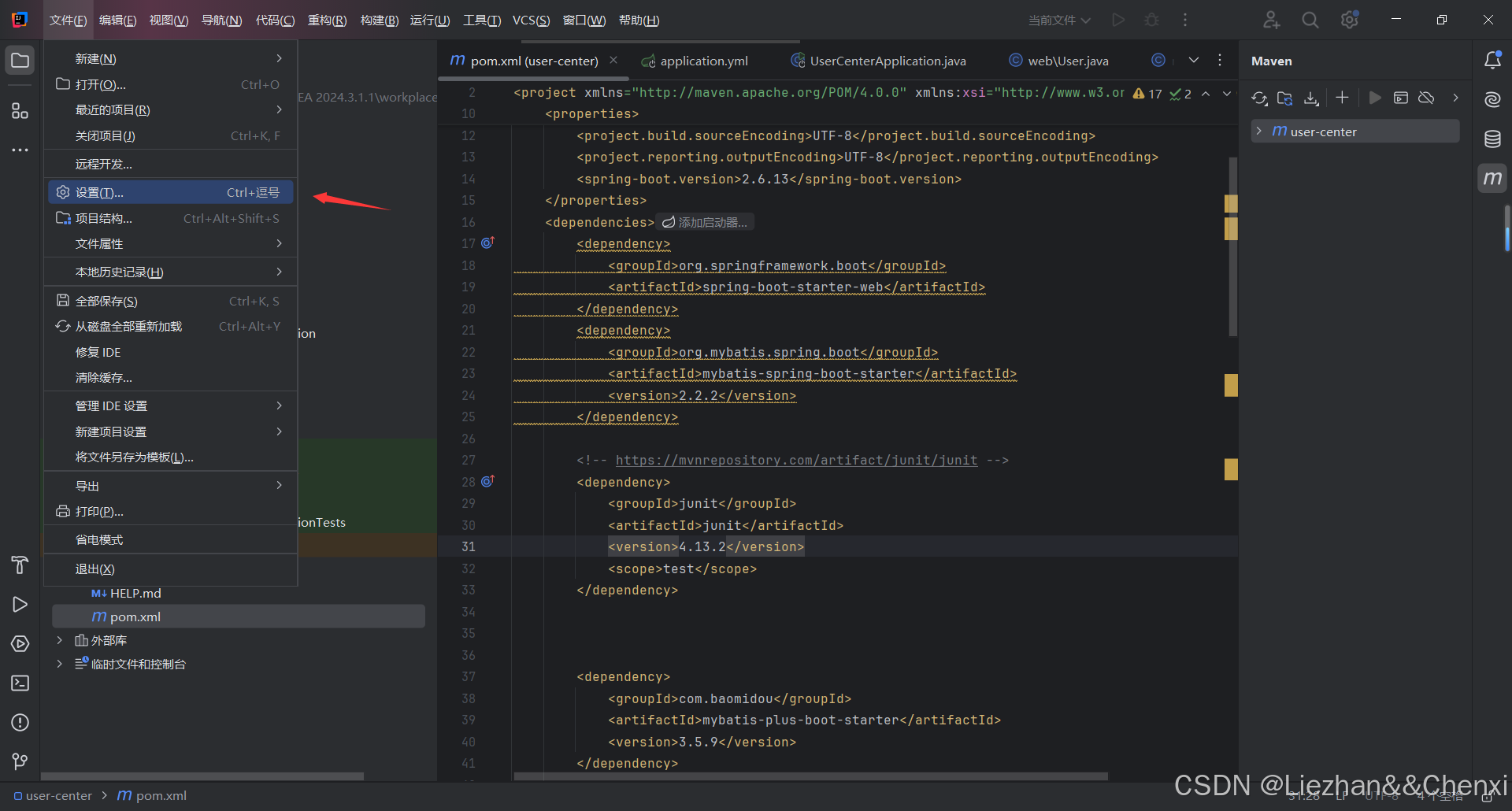The image size is (1512, 811).
Task: Go to next highlighted error arrow
Action: pos(1226,94)
